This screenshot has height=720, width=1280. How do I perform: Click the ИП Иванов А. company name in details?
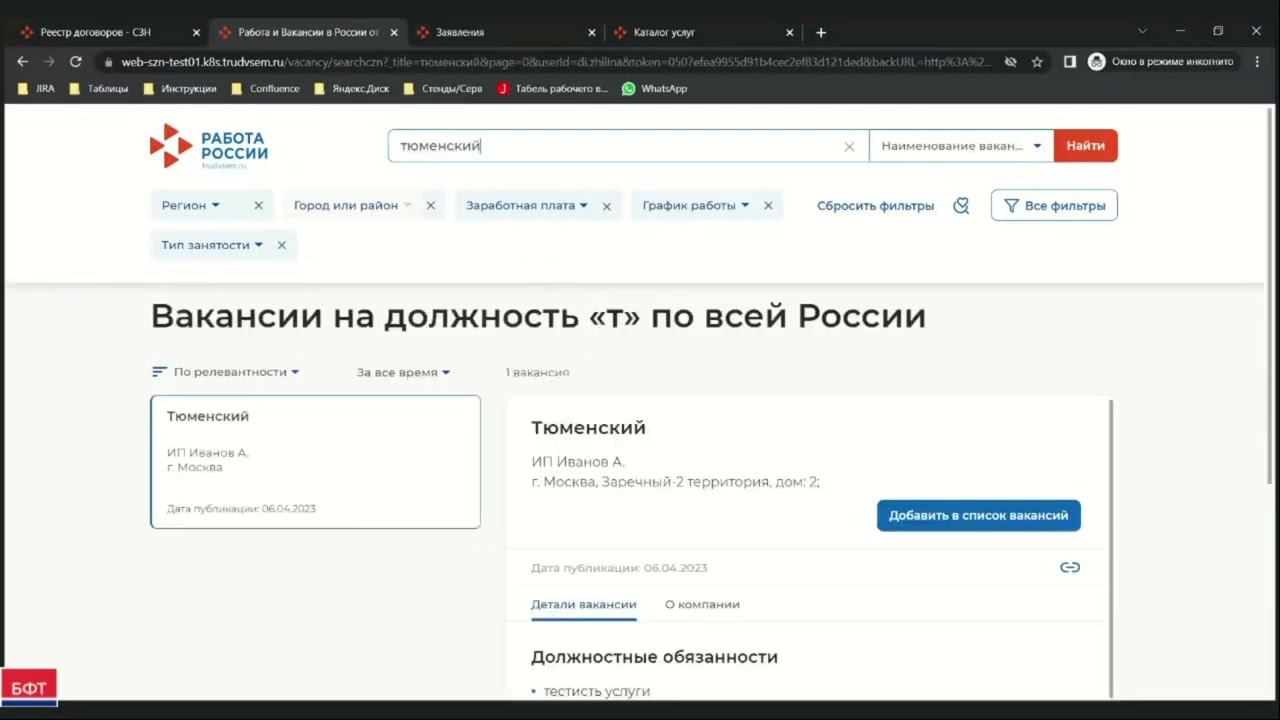[578, 462]
